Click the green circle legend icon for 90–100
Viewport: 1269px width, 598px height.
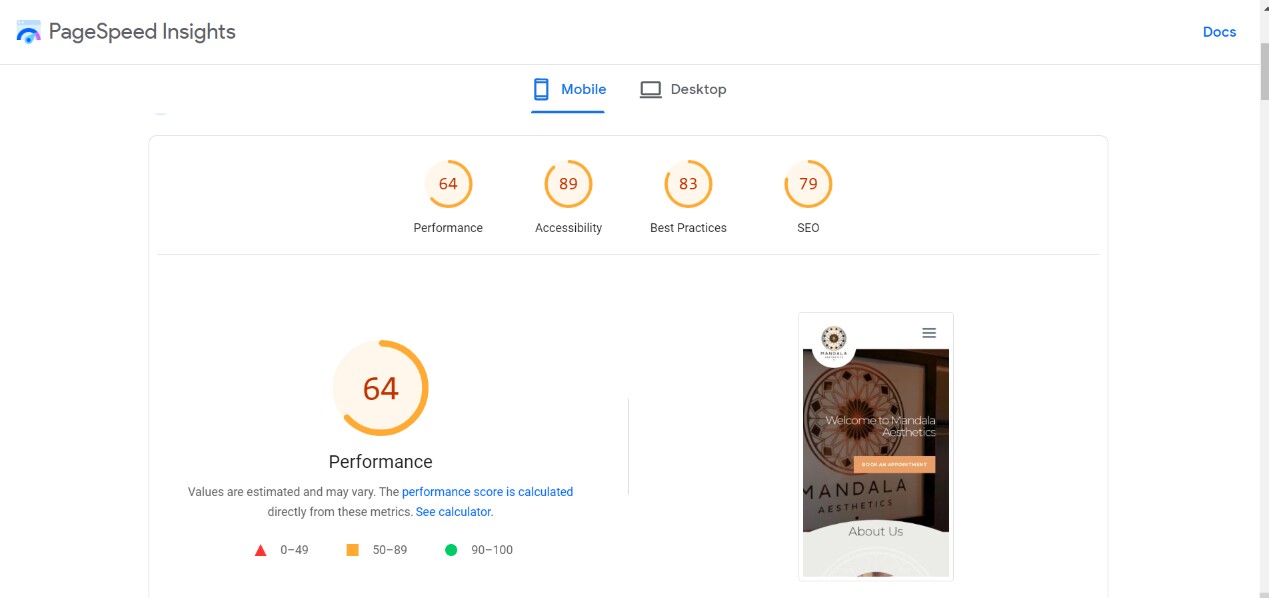[x=451, y=549]
